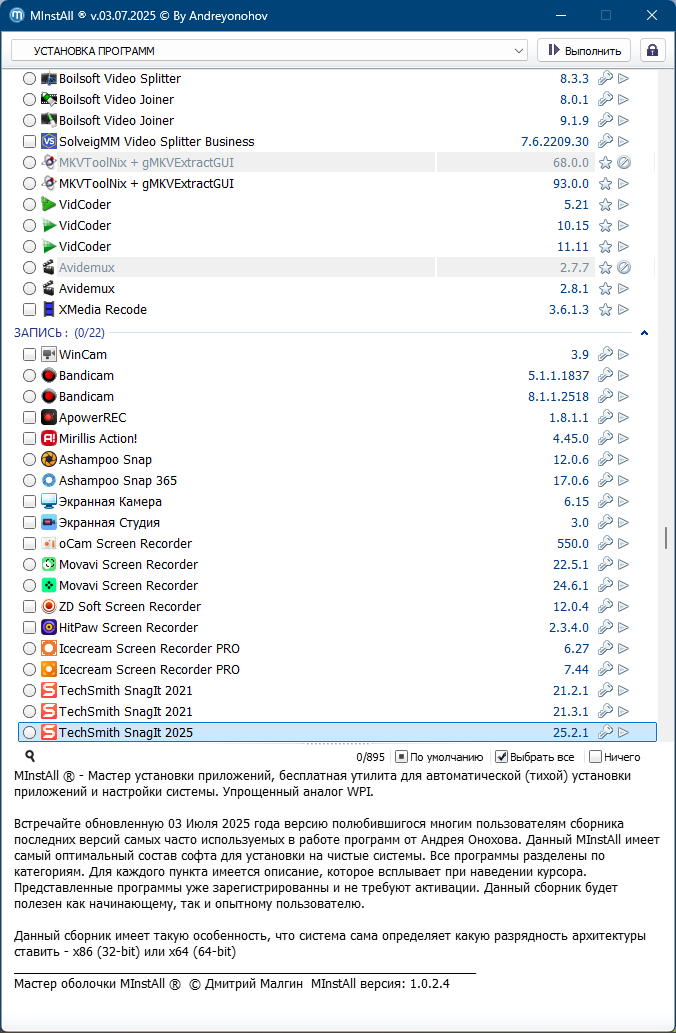Uncheck the Выбрать все checkbox
Screen dimensions: 676x1033
(501, 757)
